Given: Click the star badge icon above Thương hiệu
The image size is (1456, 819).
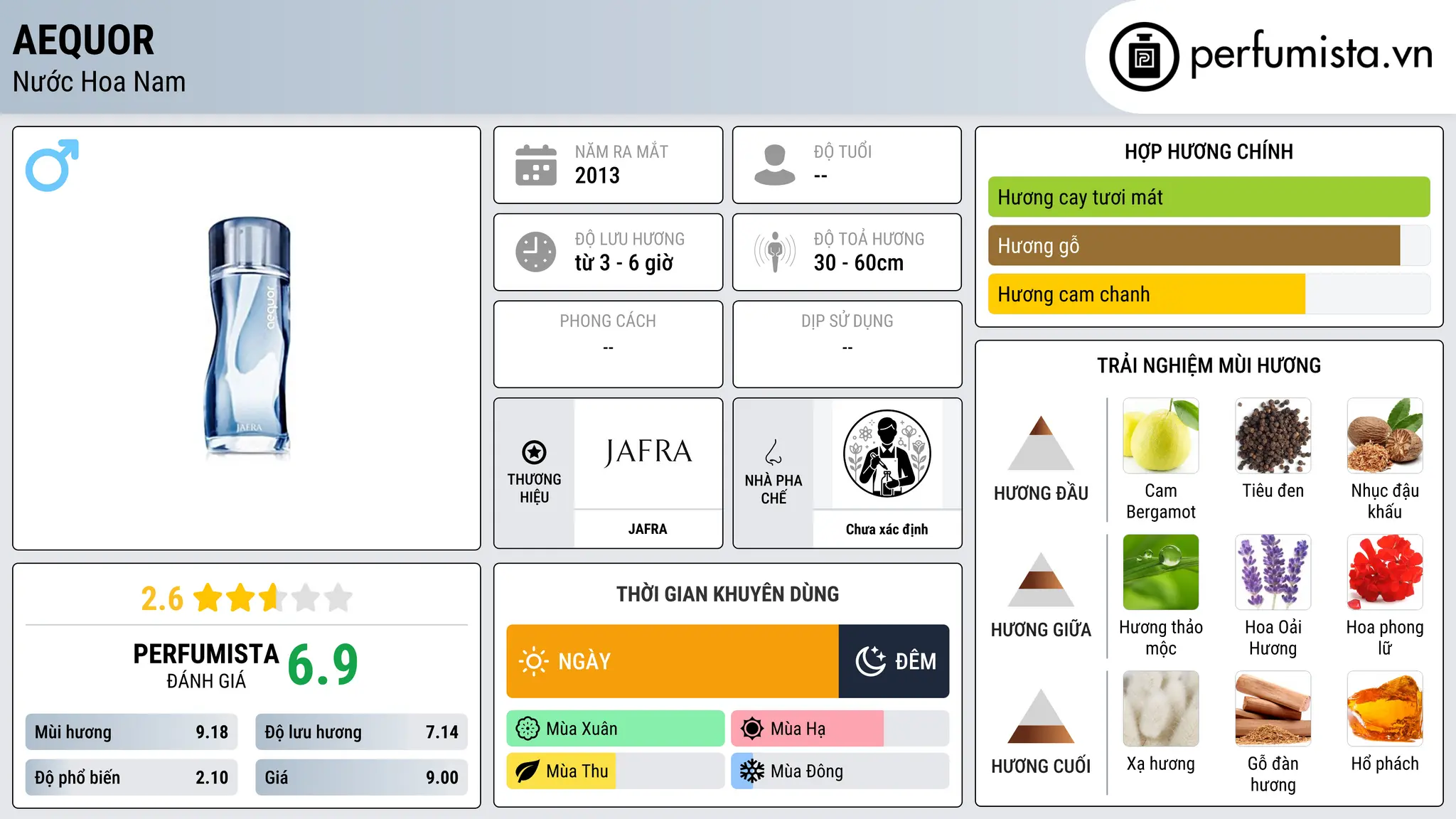Looking at the screenshot, I should click(x=534, y=452).
